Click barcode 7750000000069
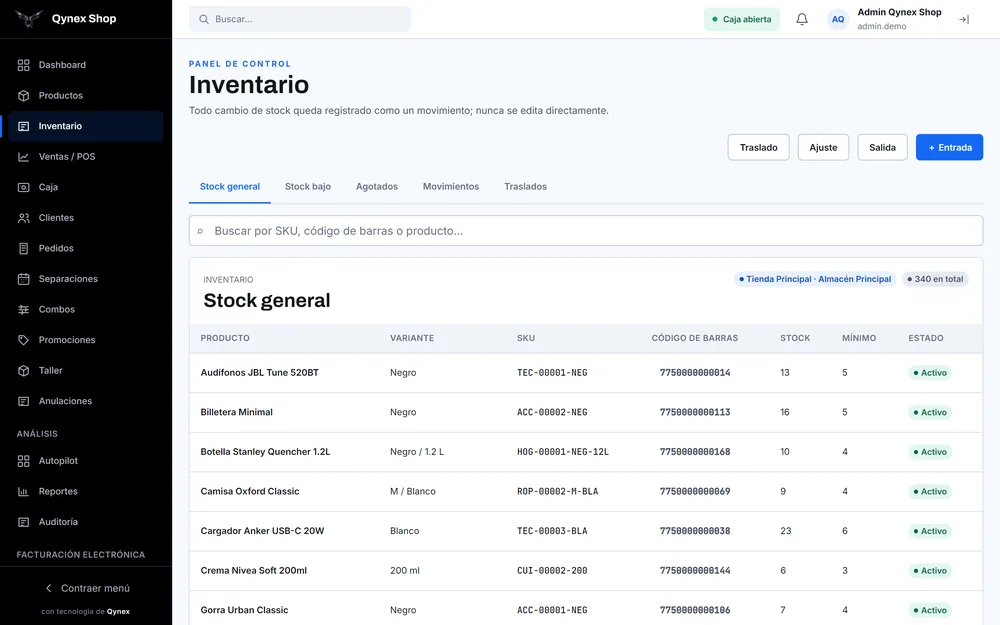 tap(695, 492)
